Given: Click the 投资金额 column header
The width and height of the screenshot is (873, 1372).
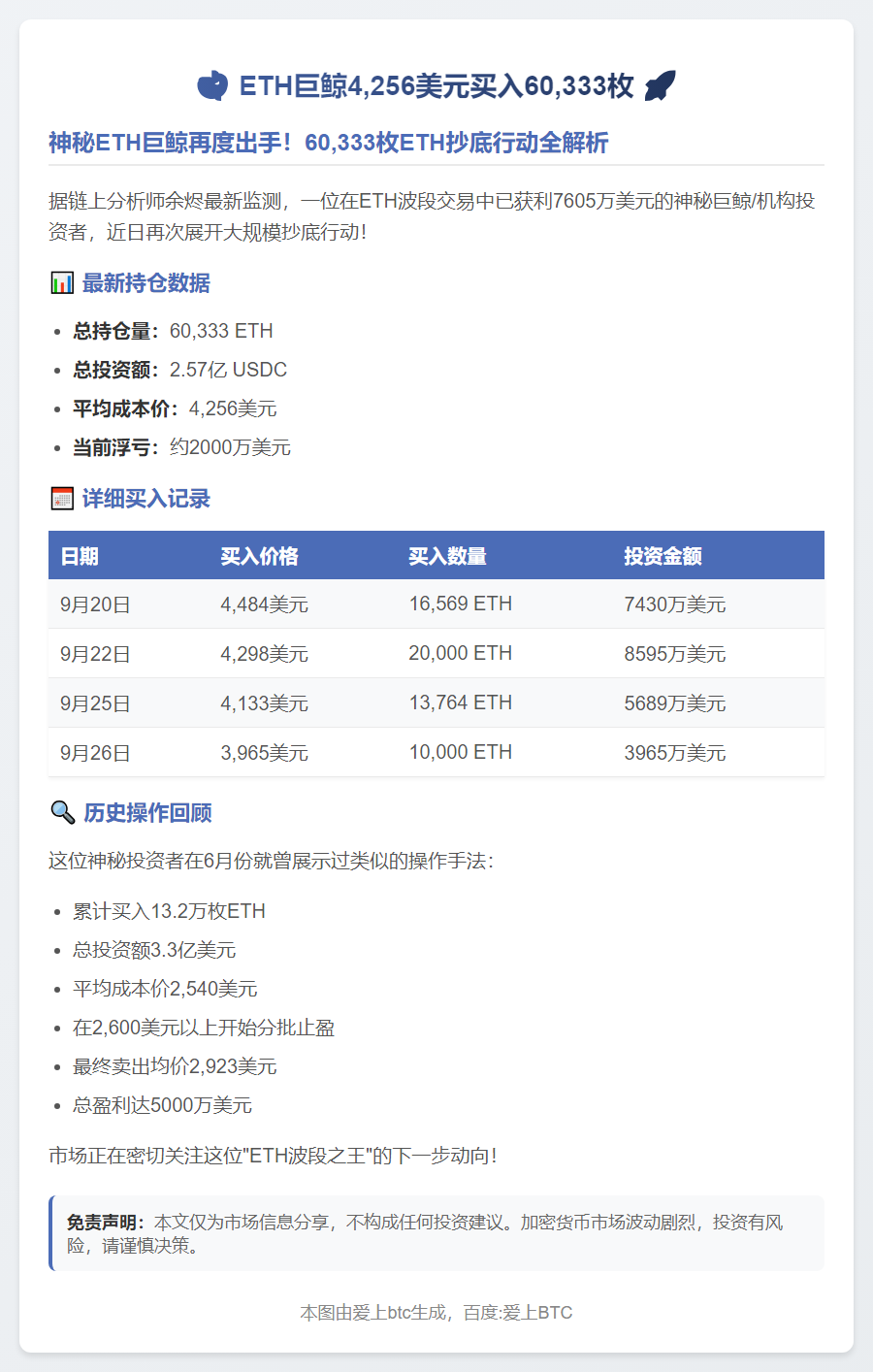Looking at the screenshot, I should coord(663,556).
